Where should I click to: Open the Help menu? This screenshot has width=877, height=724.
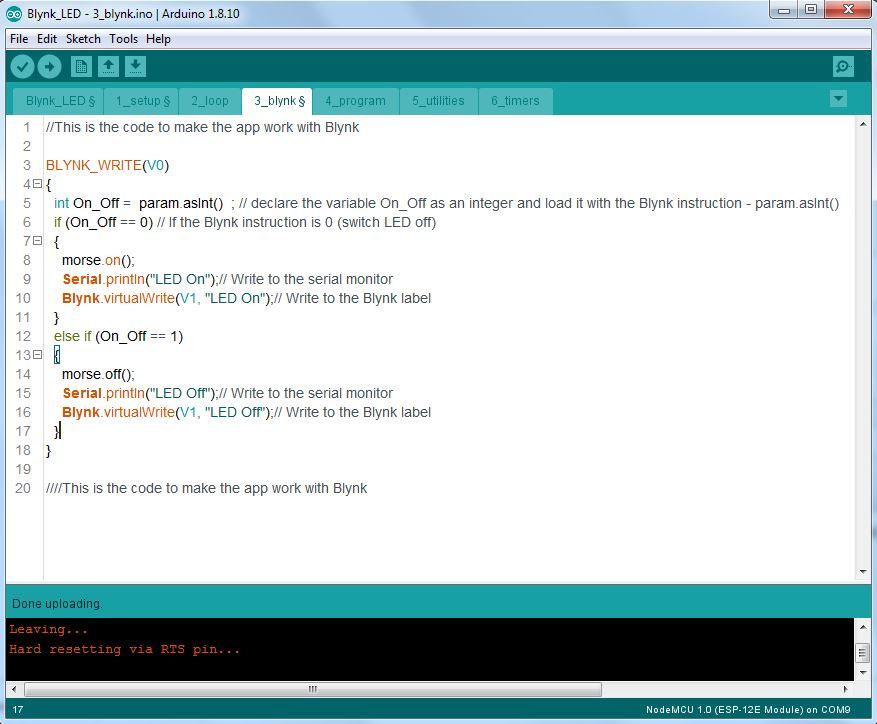click(x=158, y=39)
